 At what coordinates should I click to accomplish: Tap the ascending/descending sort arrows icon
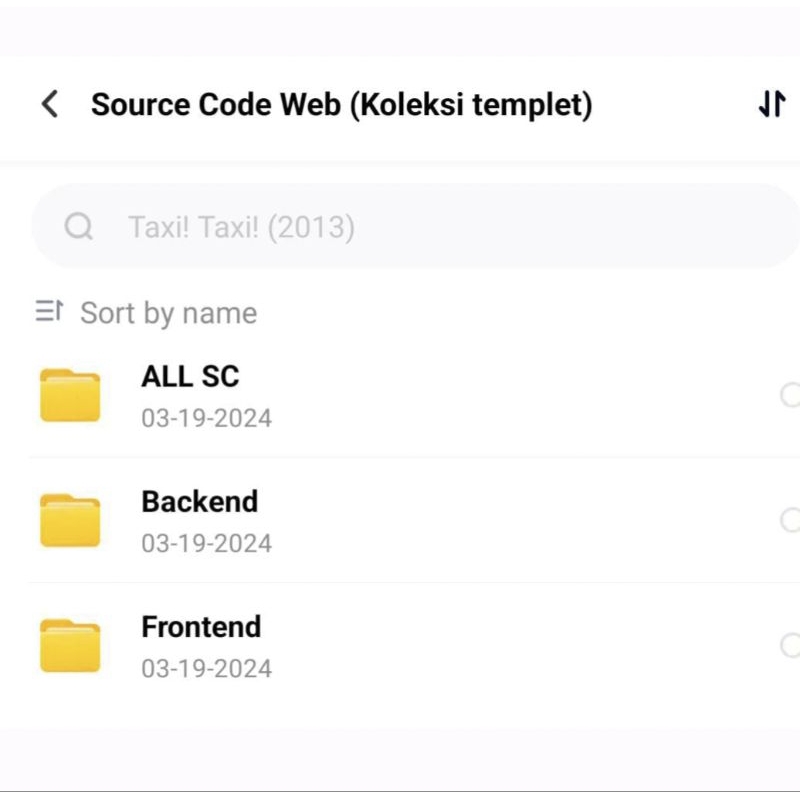point(770,104)
